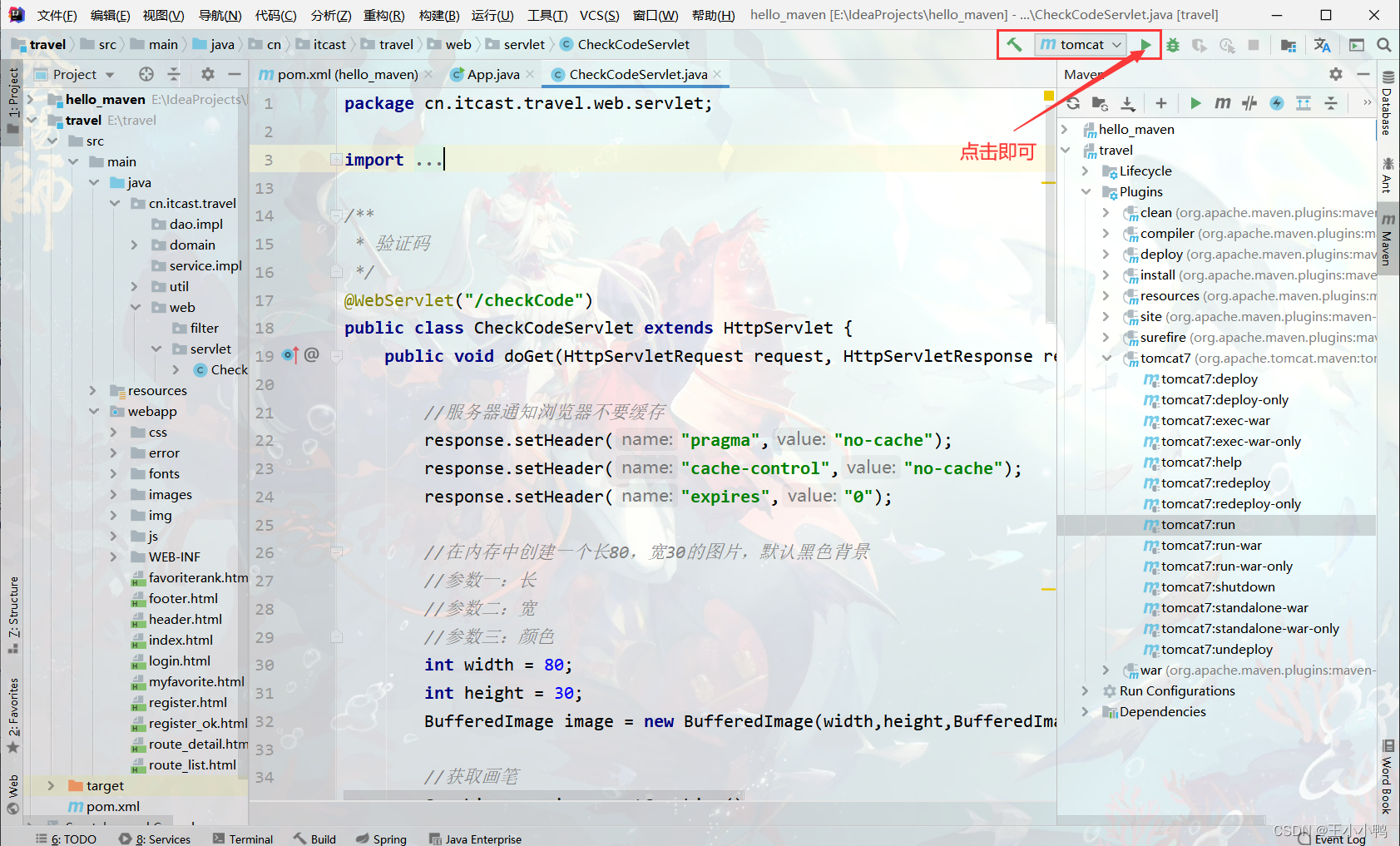Screen dimensions: 1400x846
Task: Open Spring tool window
Action: (x=381, y=839)
